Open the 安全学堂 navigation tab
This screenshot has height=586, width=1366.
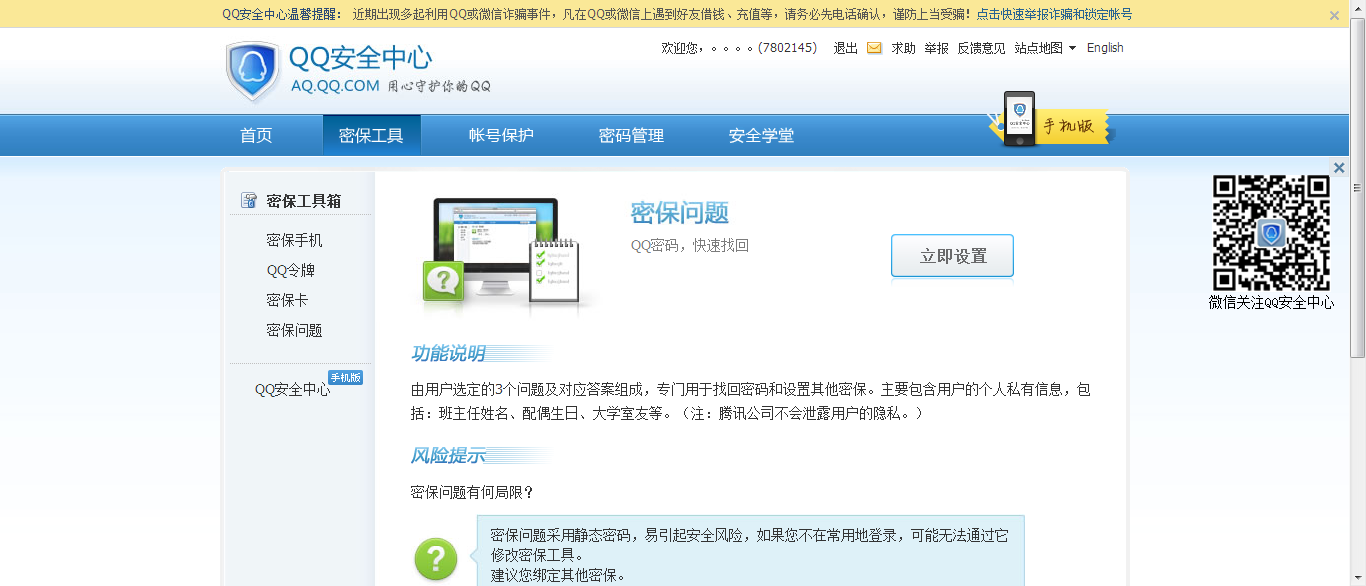click(761, 136)
